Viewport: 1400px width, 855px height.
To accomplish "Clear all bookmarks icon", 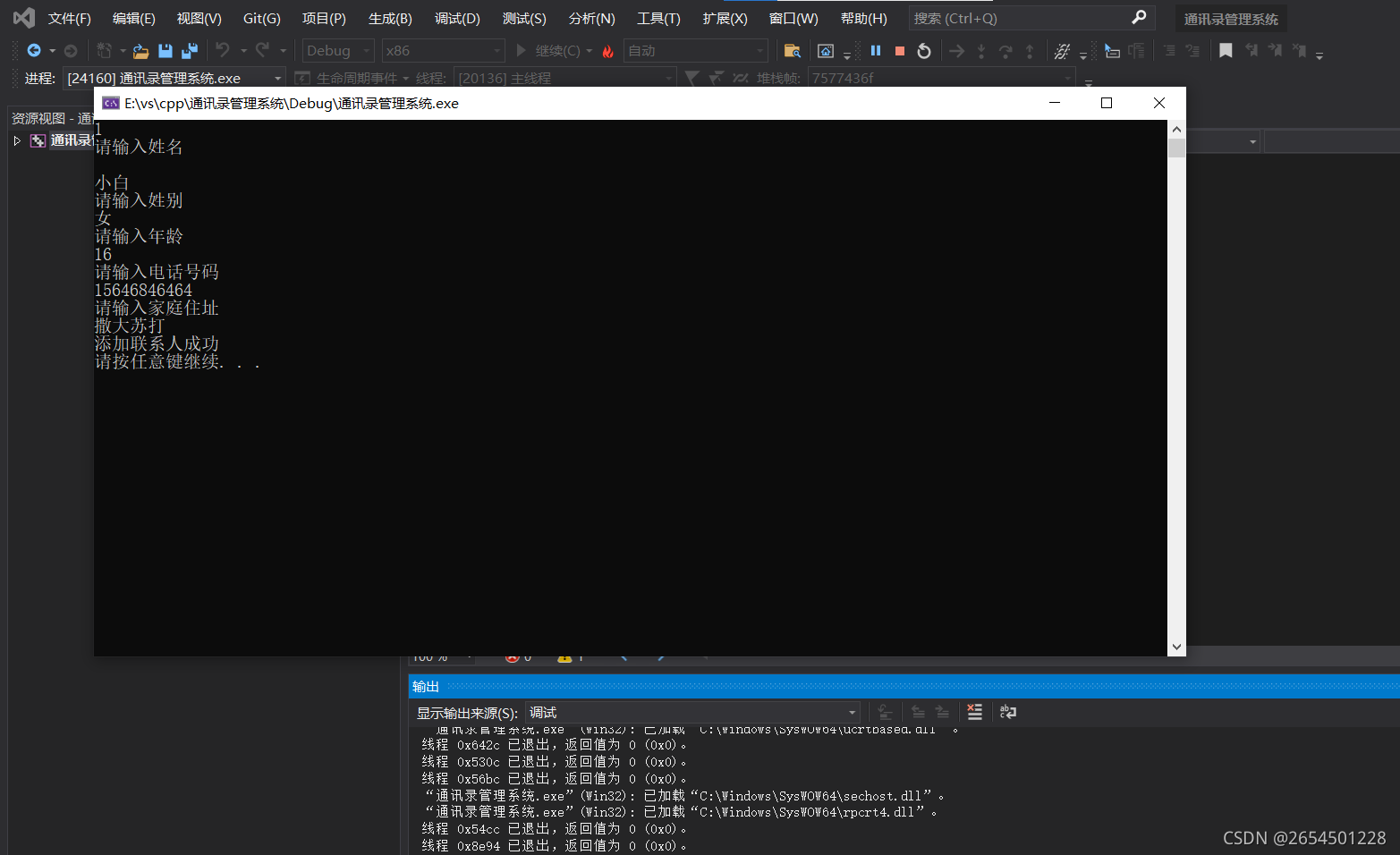I will click(x=1299, y=51).
